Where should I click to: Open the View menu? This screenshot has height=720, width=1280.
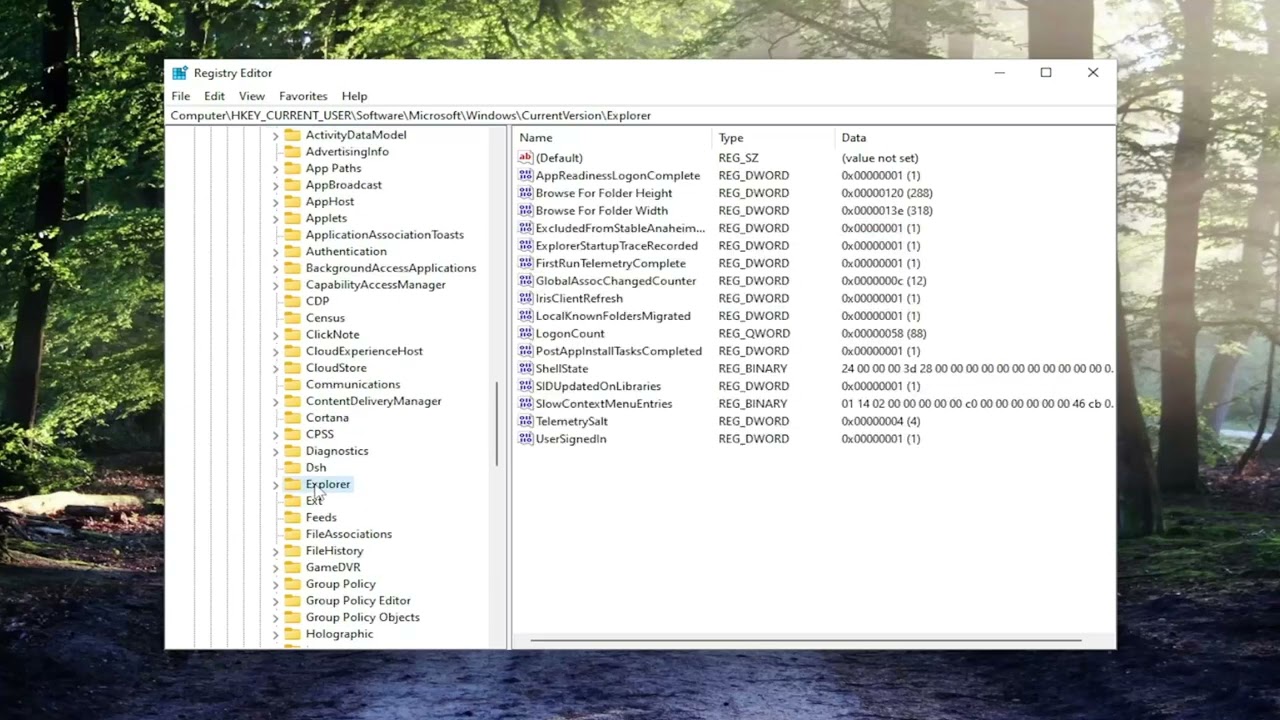pyautogui.click(x=252, y=96)
